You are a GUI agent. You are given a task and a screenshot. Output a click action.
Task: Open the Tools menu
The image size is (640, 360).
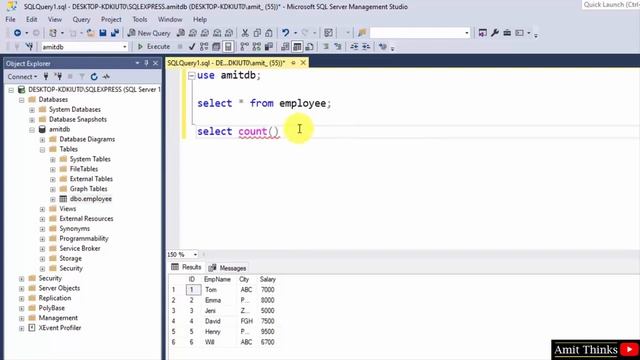click(140, 20)
